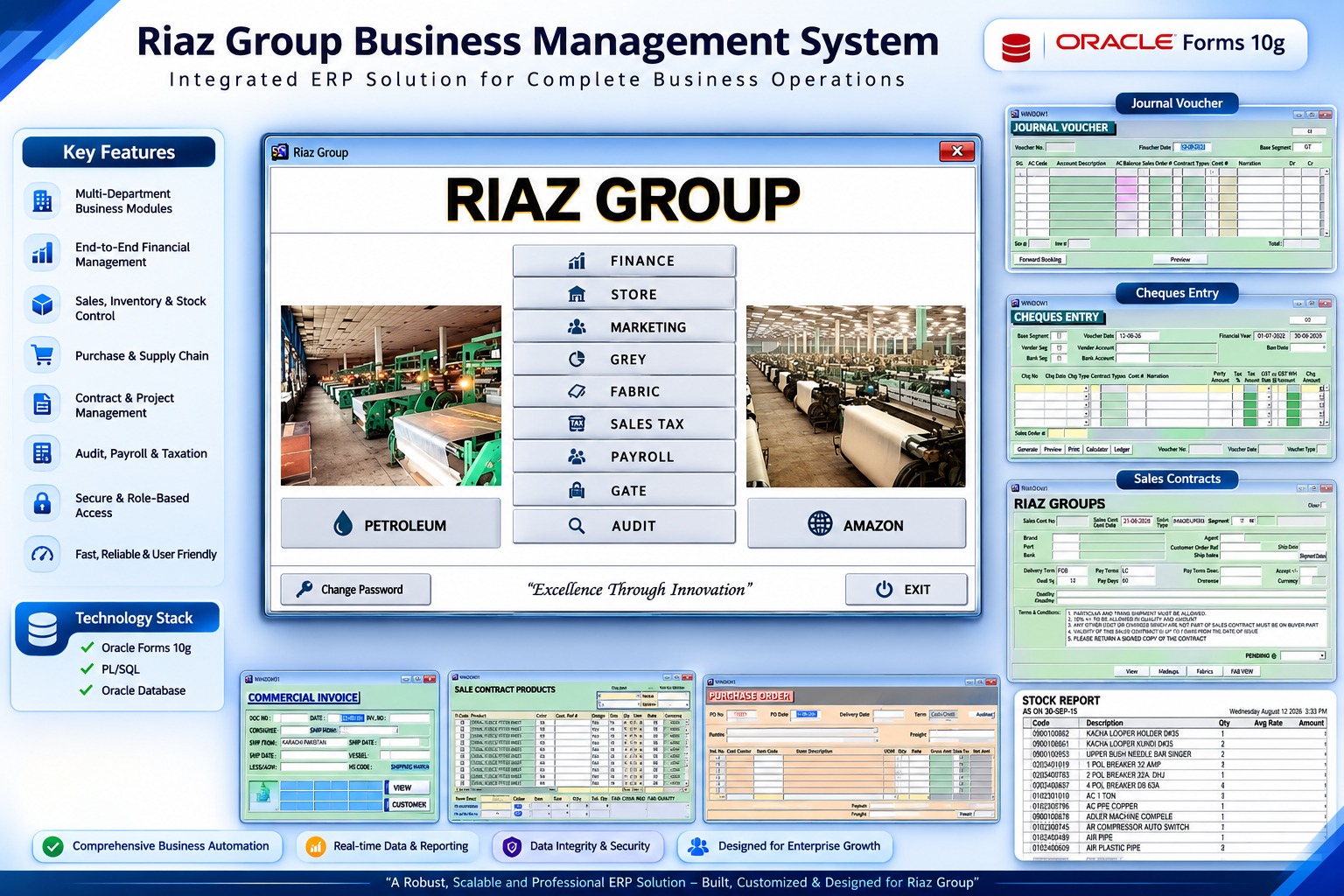This screenshot has width=1344, height=896.
Task: Click the Sales Contracts label tab
Action: point(1177,479)
